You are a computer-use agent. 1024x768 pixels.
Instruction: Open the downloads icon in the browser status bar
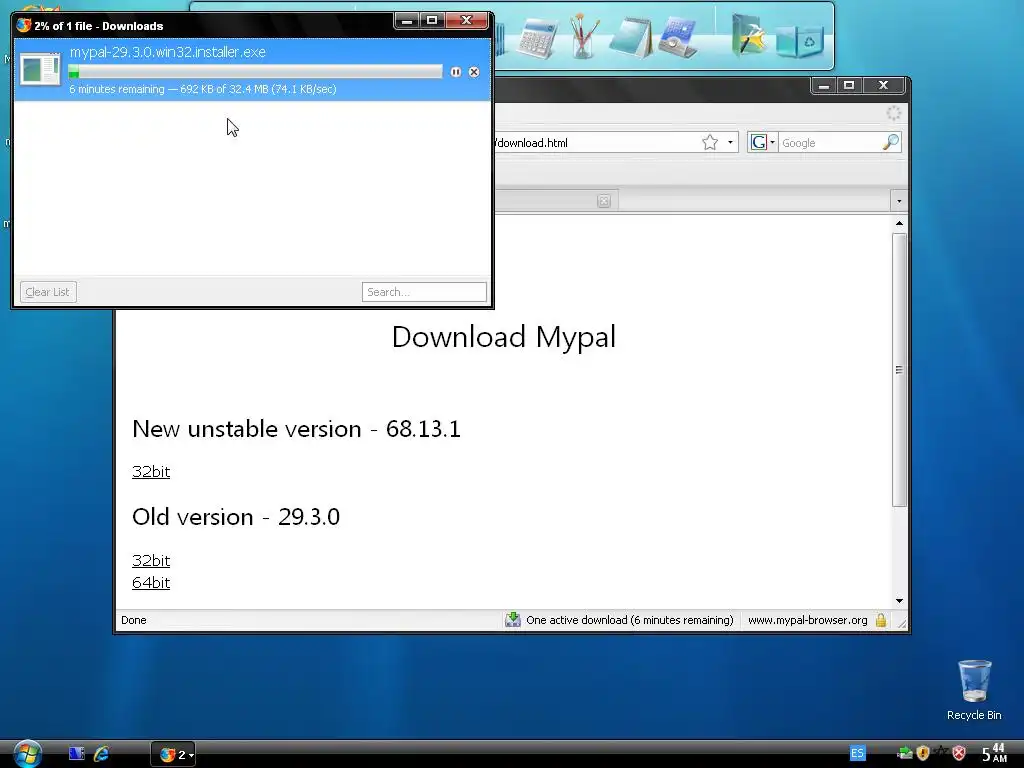click(x=513, y=620)
